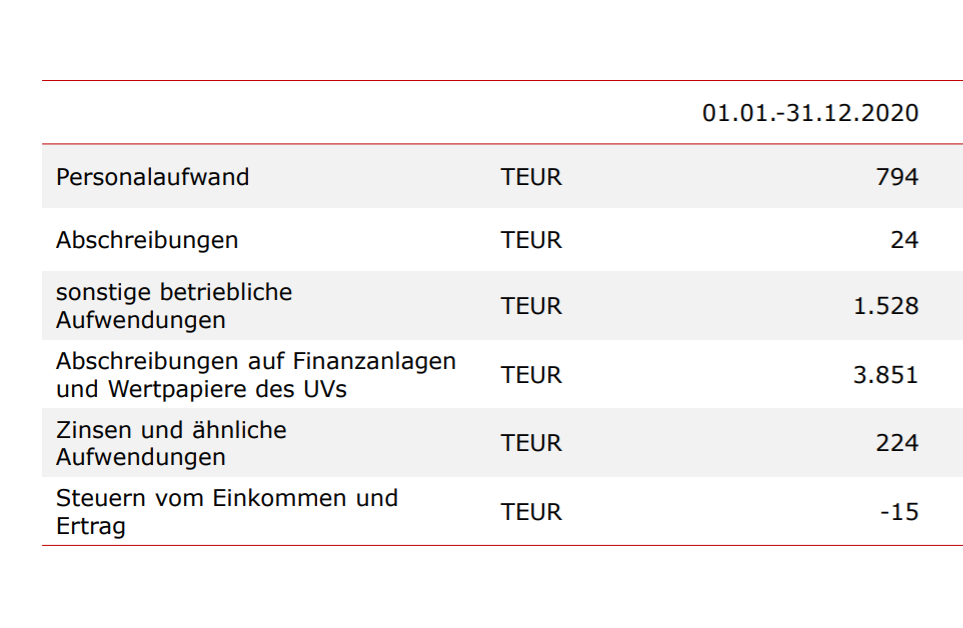Screen dimensions: 963x628
Task: Click TEUR in the Steuern row
Action: tap(531, 512)
